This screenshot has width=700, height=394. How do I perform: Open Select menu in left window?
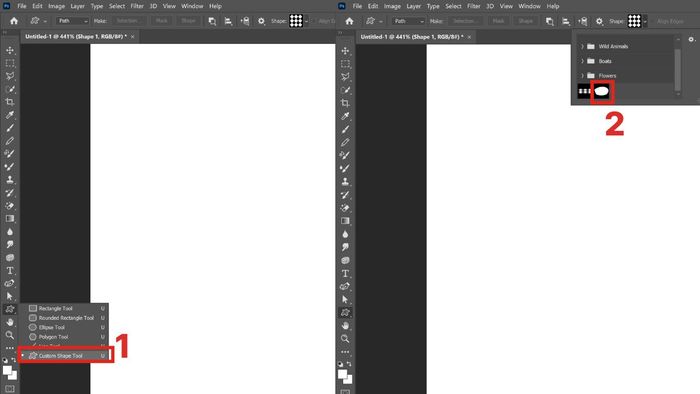pyautogui.click(x=117, y=6)
